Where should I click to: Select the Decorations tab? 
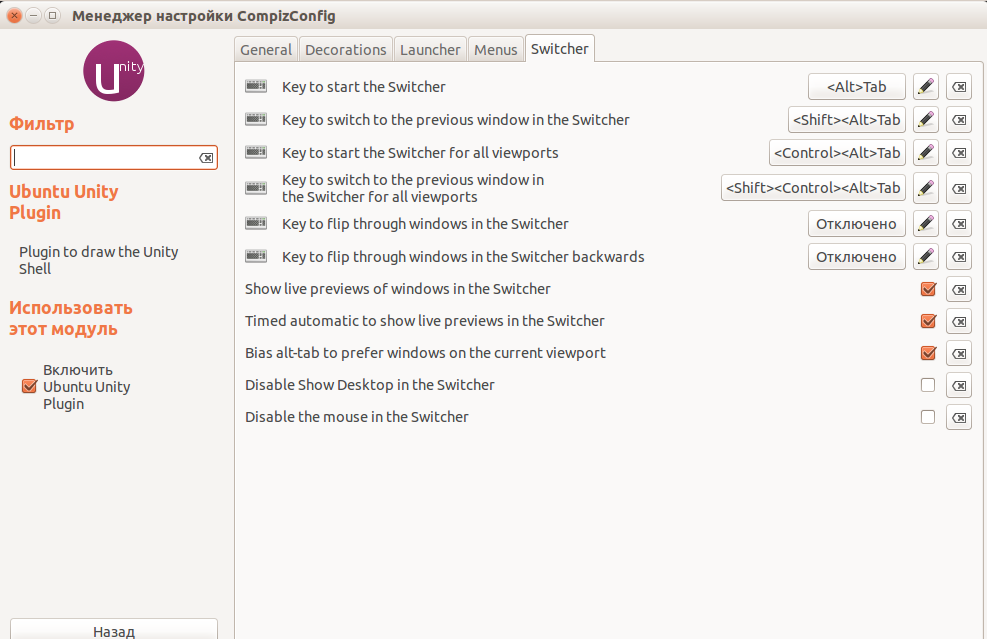tap(345, 50)
